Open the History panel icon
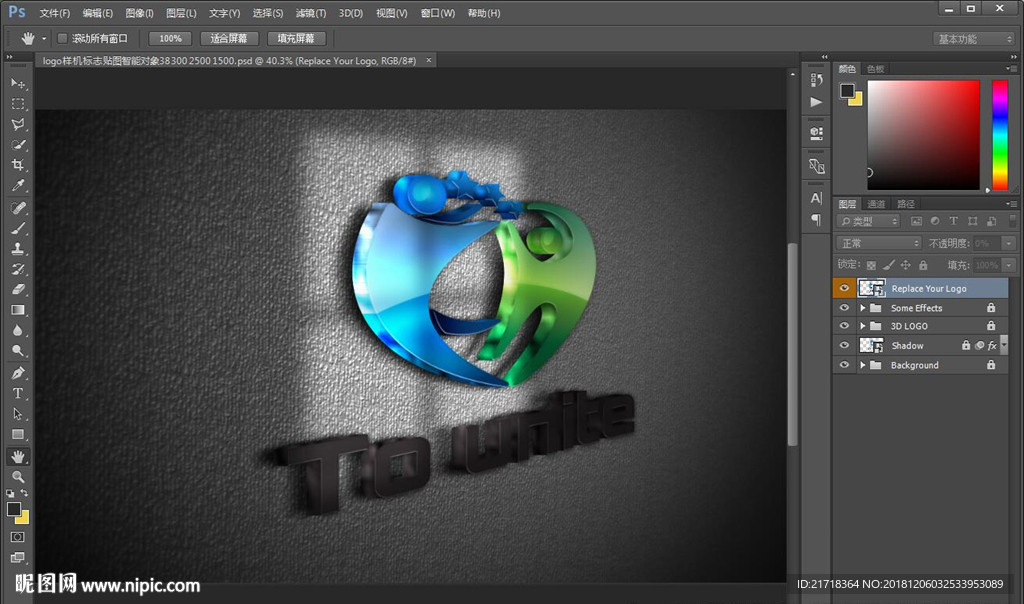This screenshot has height=604, width=1024. [816, 80]
